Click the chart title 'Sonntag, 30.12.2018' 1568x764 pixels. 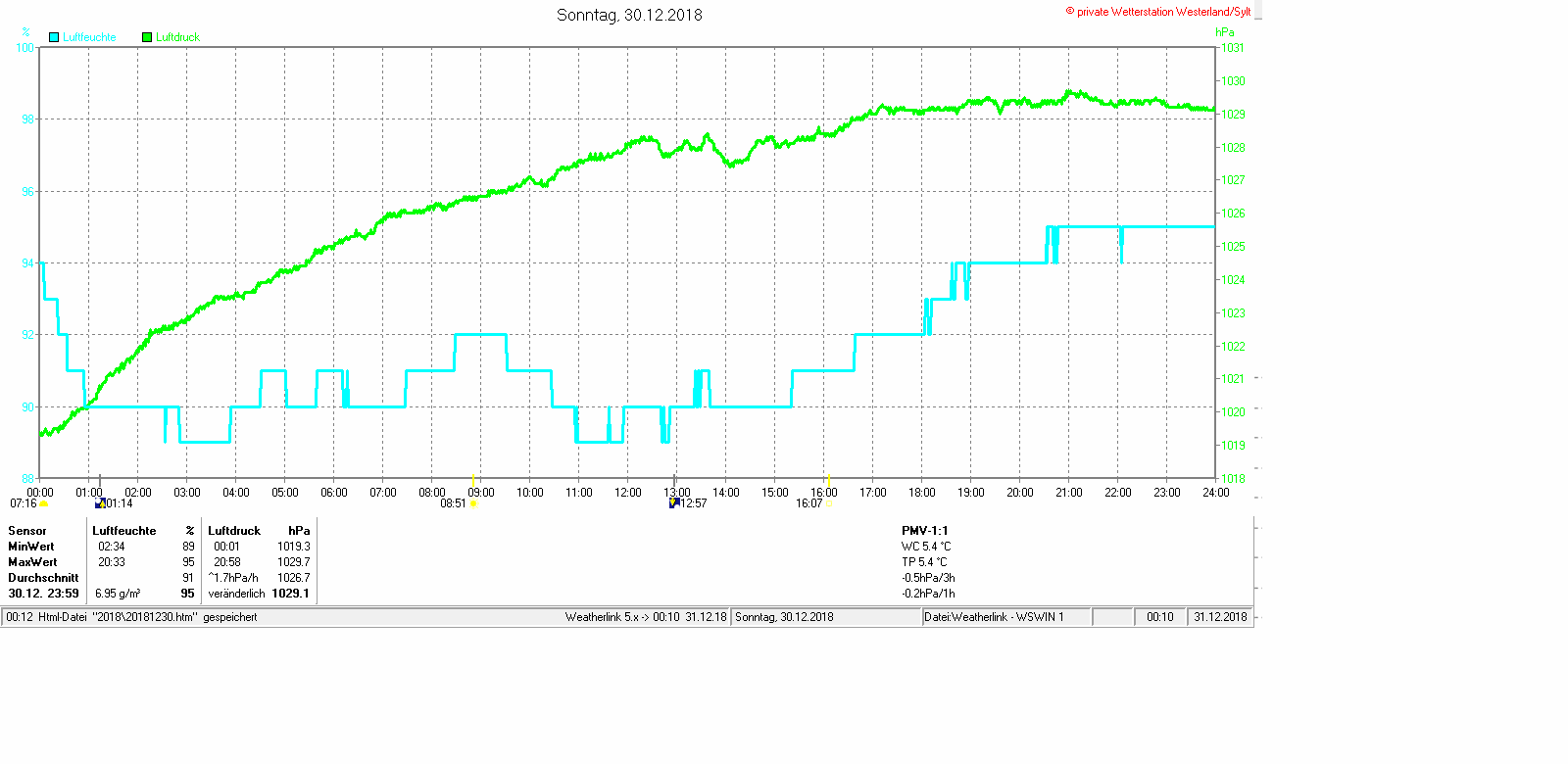[629, 15]
